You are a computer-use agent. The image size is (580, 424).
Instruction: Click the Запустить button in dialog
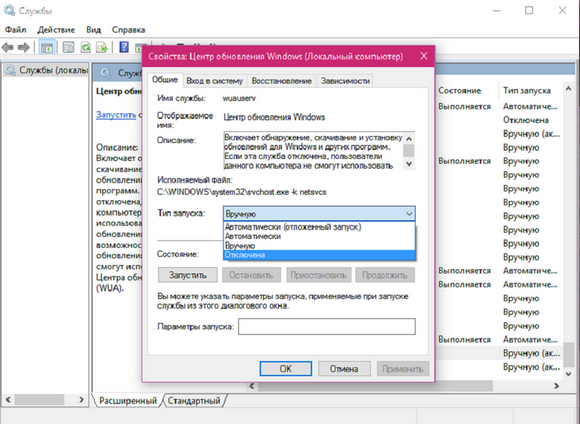pos(188,275)
